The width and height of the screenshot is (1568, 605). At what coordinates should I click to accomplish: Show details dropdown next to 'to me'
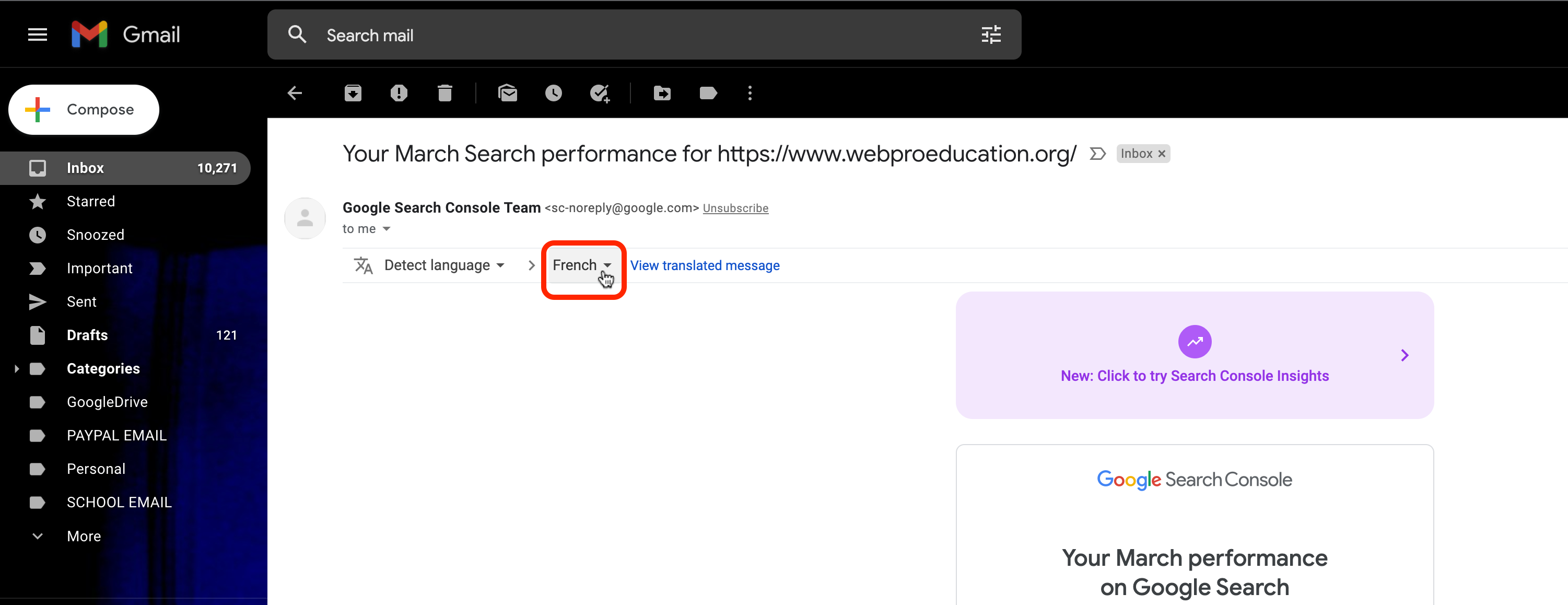[387, 229]
